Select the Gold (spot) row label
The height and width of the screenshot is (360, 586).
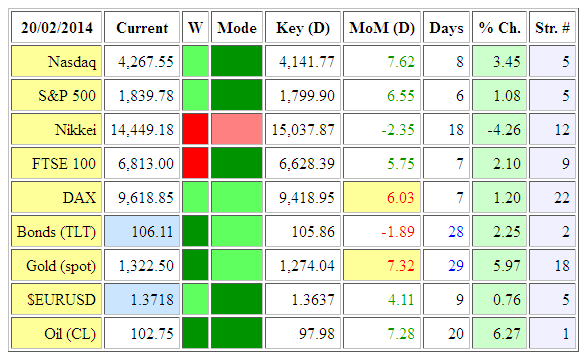pyautogui.click(x=56, y=265)
